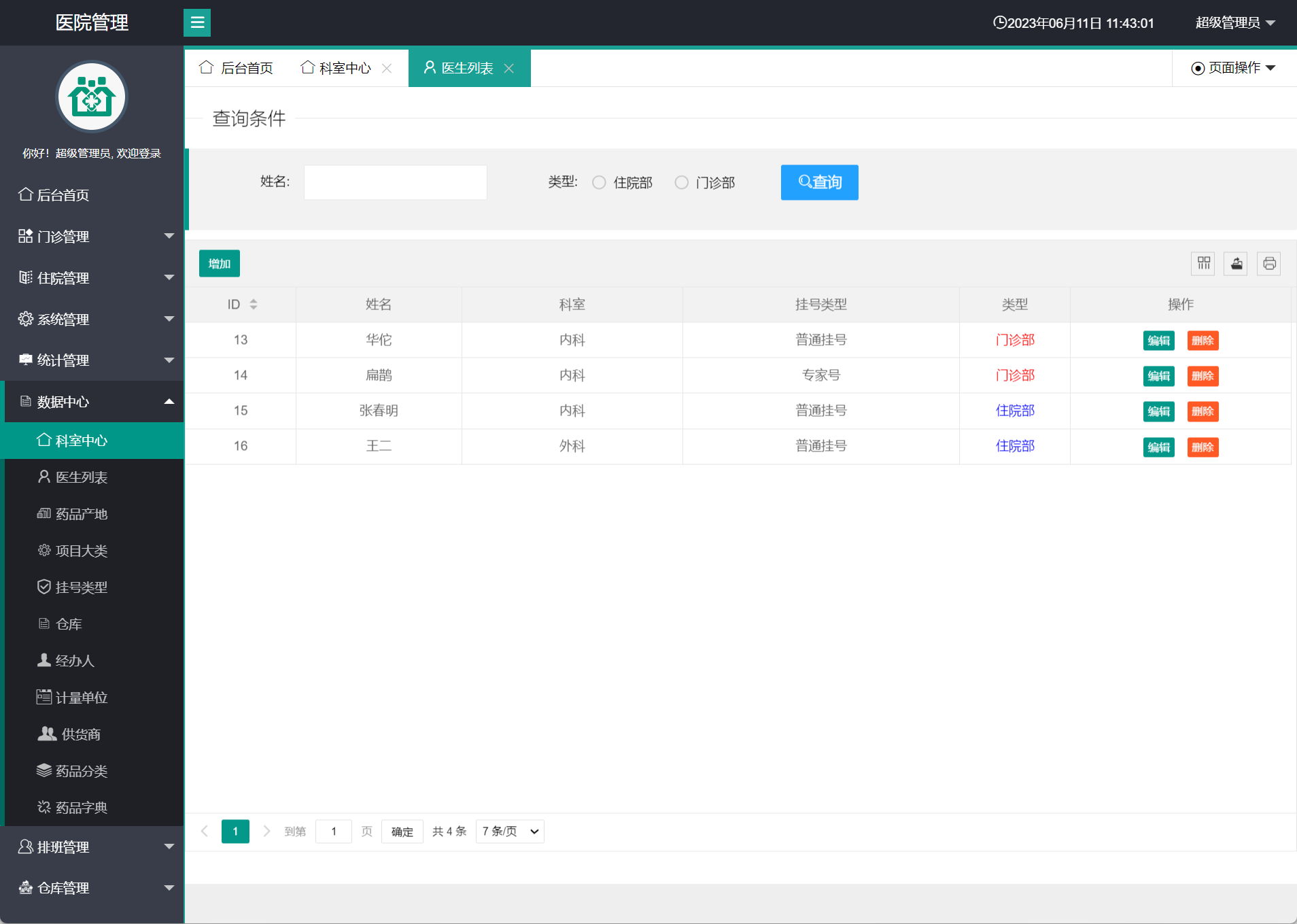
Task: Edit the row for 张春明
Action: [1158, 411]
